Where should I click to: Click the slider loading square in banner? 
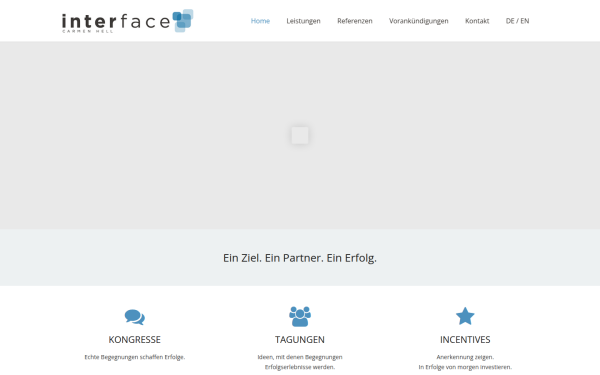tap(300, 135)
